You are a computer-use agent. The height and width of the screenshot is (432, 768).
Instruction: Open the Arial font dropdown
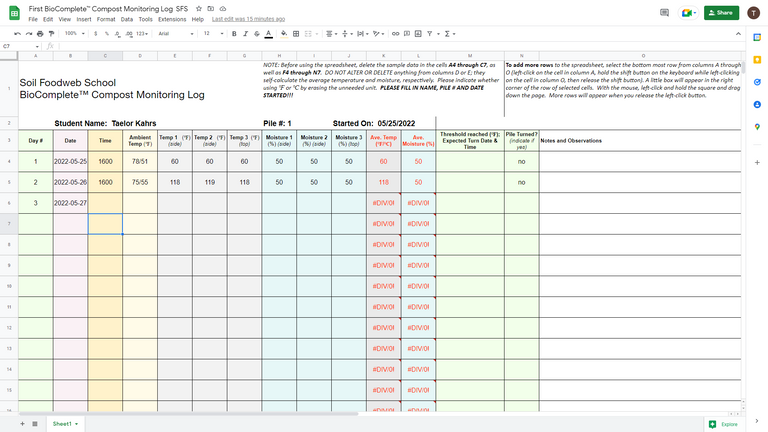(x=176, y=34)
